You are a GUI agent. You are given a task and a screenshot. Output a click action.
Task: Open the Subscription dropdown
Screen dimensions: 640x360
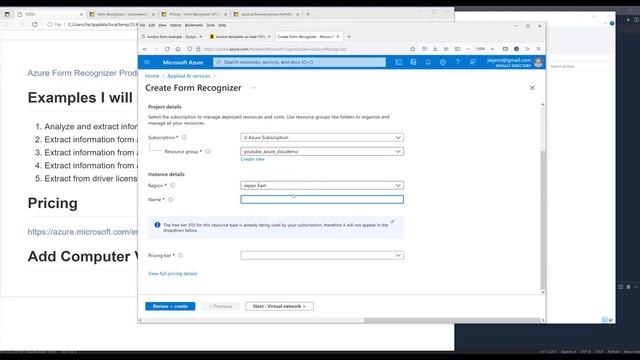click(322, 138)
